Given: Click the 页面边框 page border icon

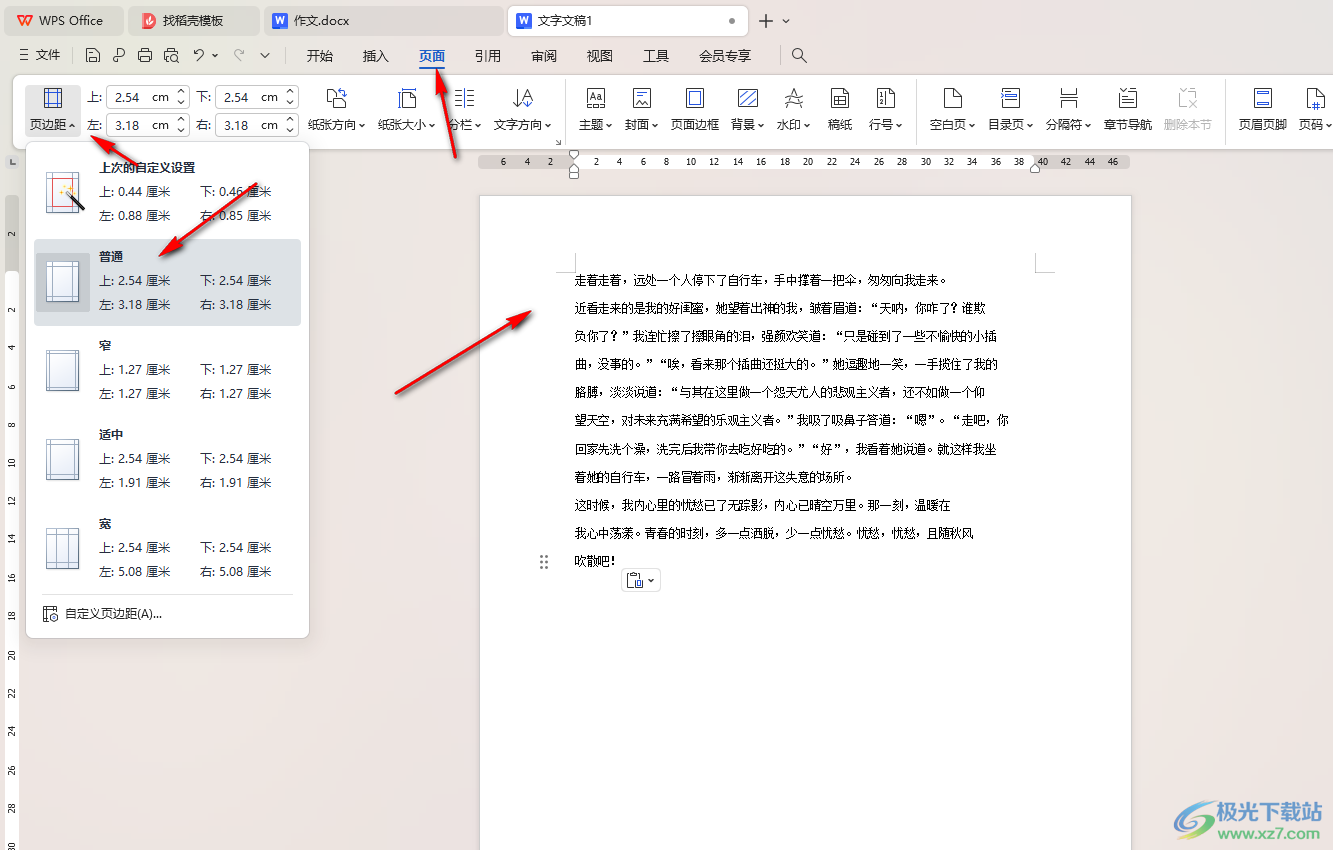Looking at the screenshot, I should tap(695, 111).
